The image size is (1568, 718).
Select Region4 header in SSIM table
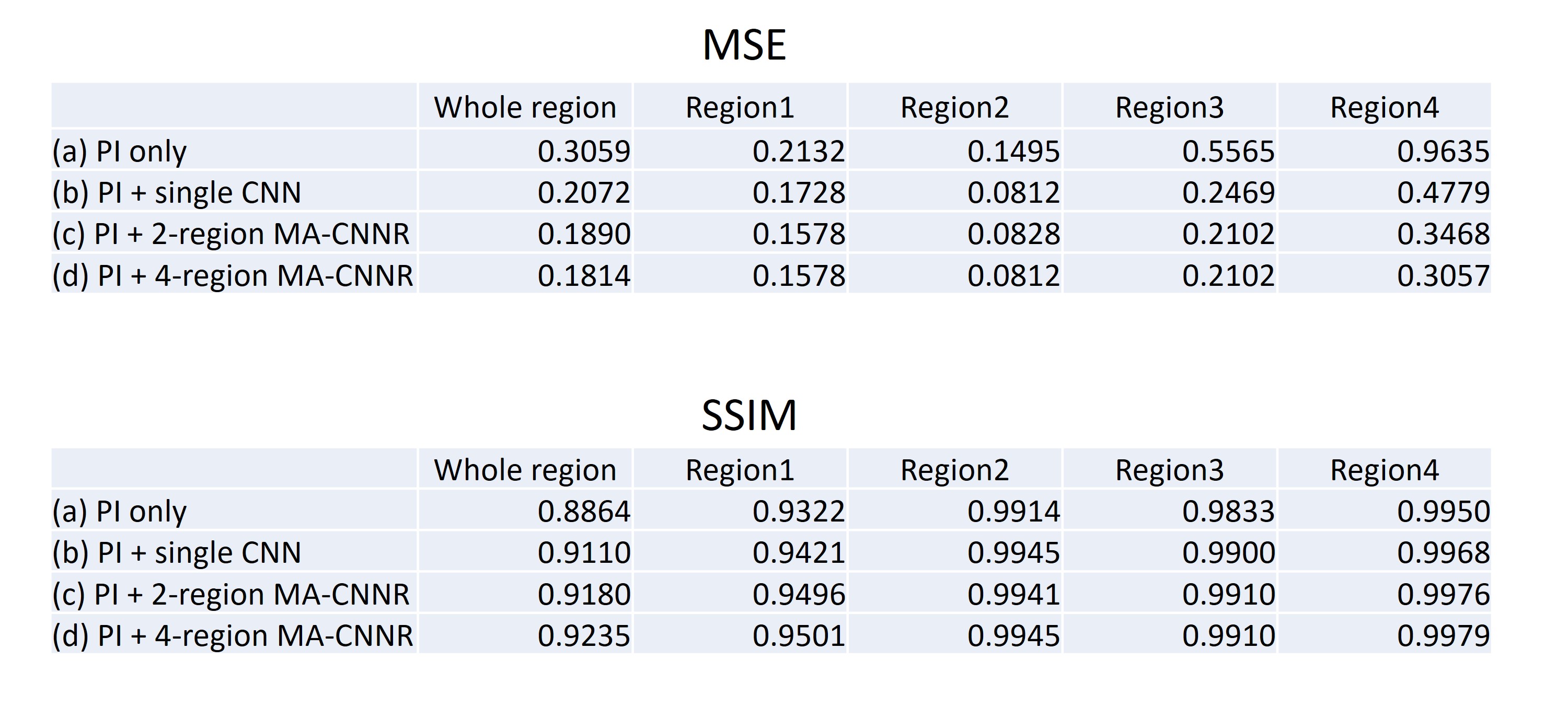pos(1384,470)
